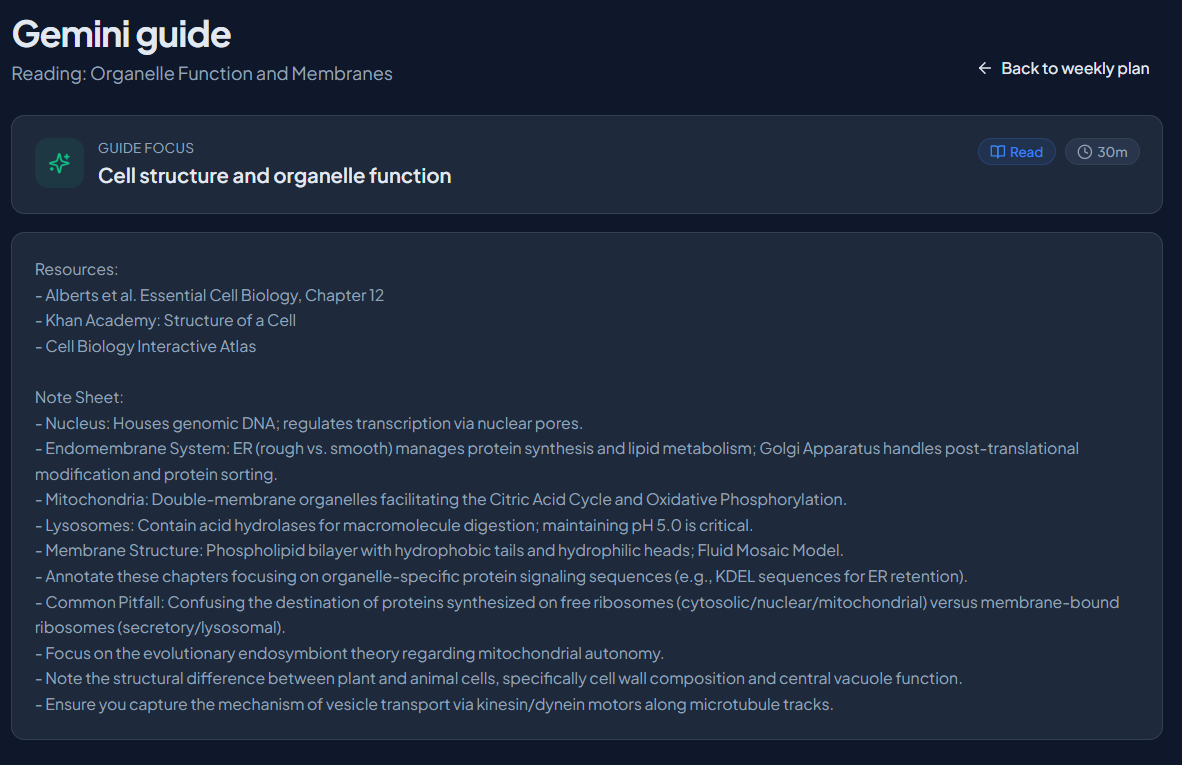Image resolution: width=1182 pixels, height=765 pixels.
Task: Click the vesicle transport kinesin/dynein note line
Action: (434, 705)
